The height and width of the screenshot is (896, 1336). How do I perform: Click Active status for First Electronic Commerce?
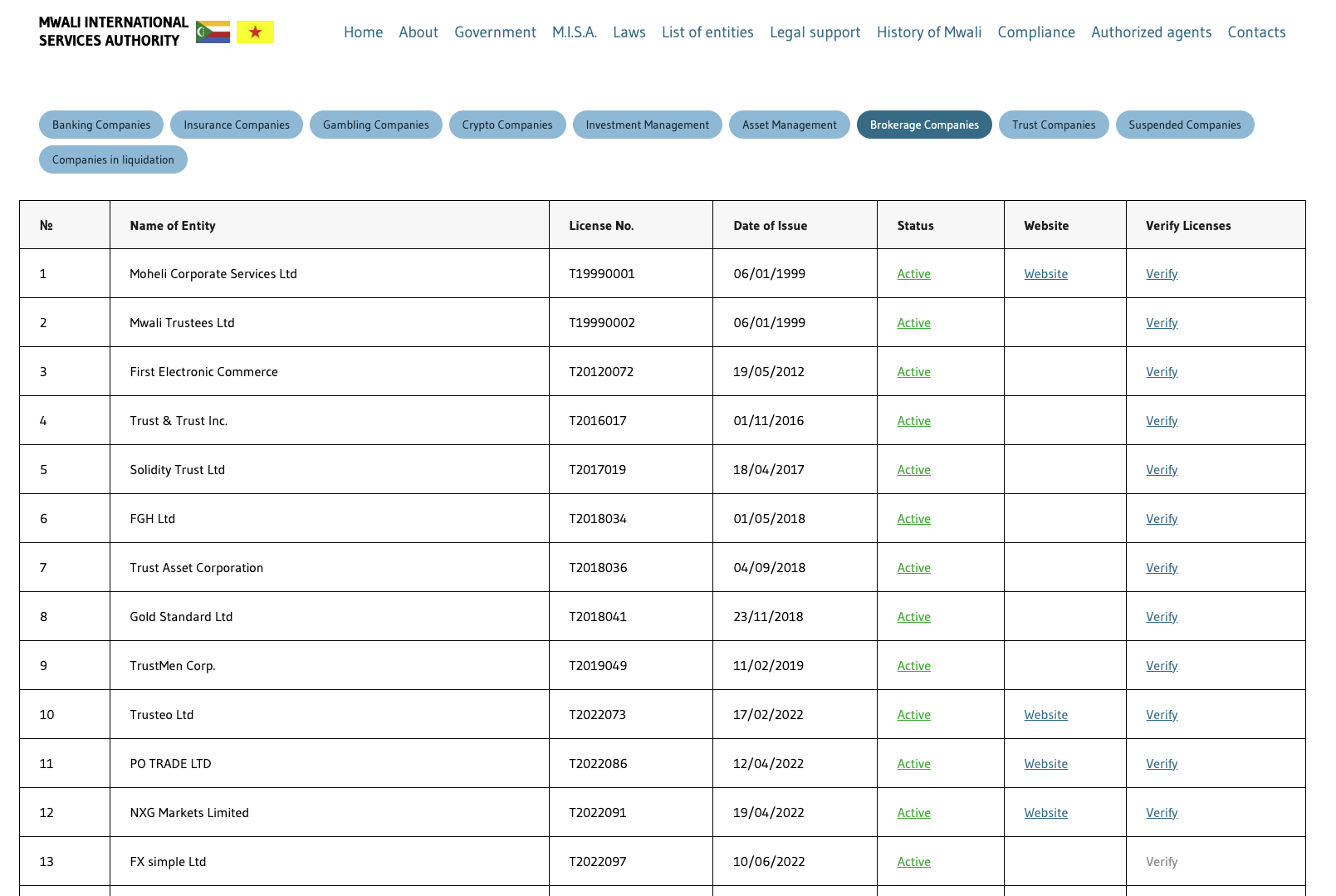pyautogui.click(x=913, y=372)
